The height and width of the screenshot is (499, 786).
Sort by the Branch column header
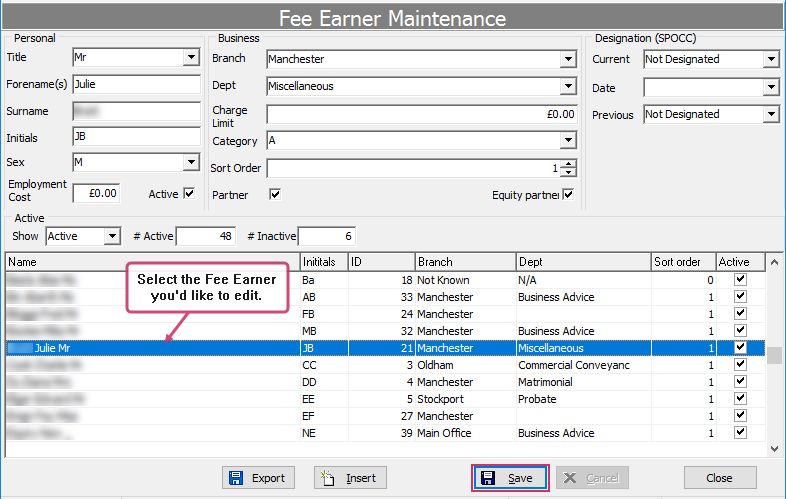point(466,262)
